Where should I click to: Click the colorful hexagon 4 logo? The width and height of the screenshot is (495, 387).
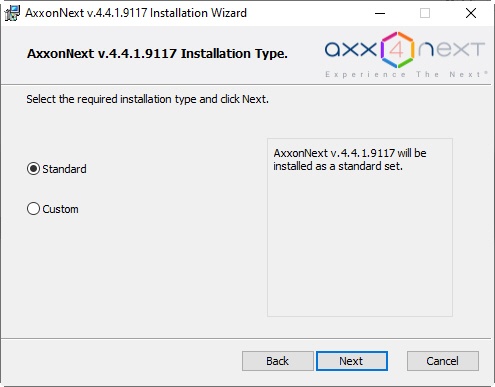pyautogui.click(x=397, y=50)
